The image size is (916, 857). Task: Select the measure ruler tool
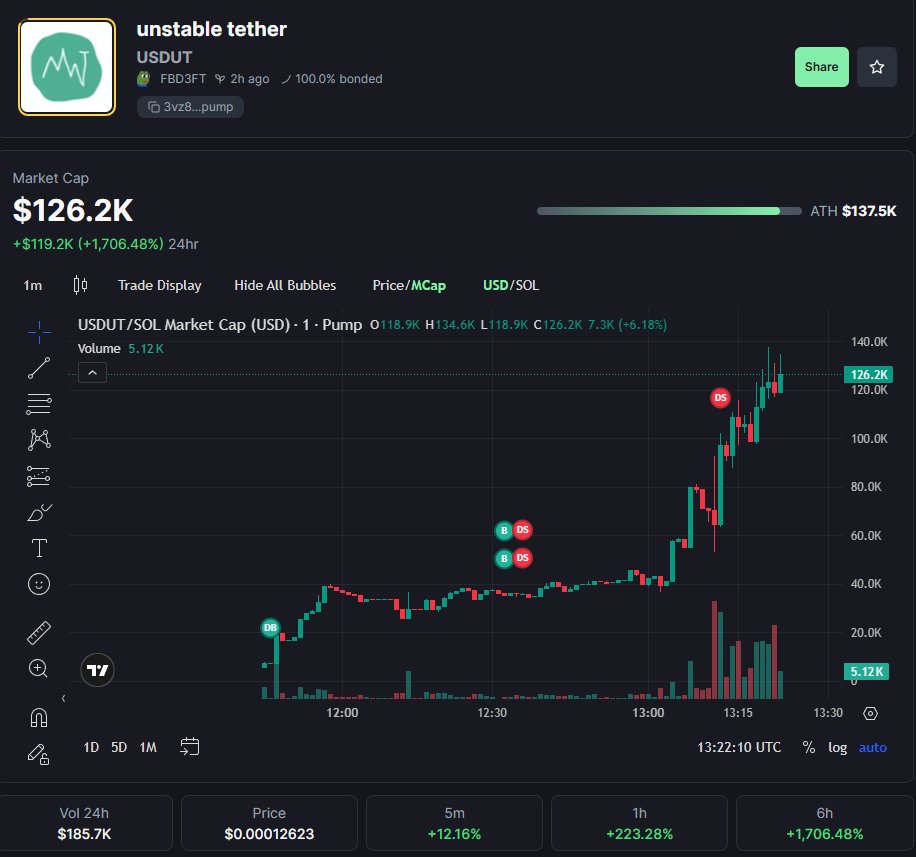point(38,632)
